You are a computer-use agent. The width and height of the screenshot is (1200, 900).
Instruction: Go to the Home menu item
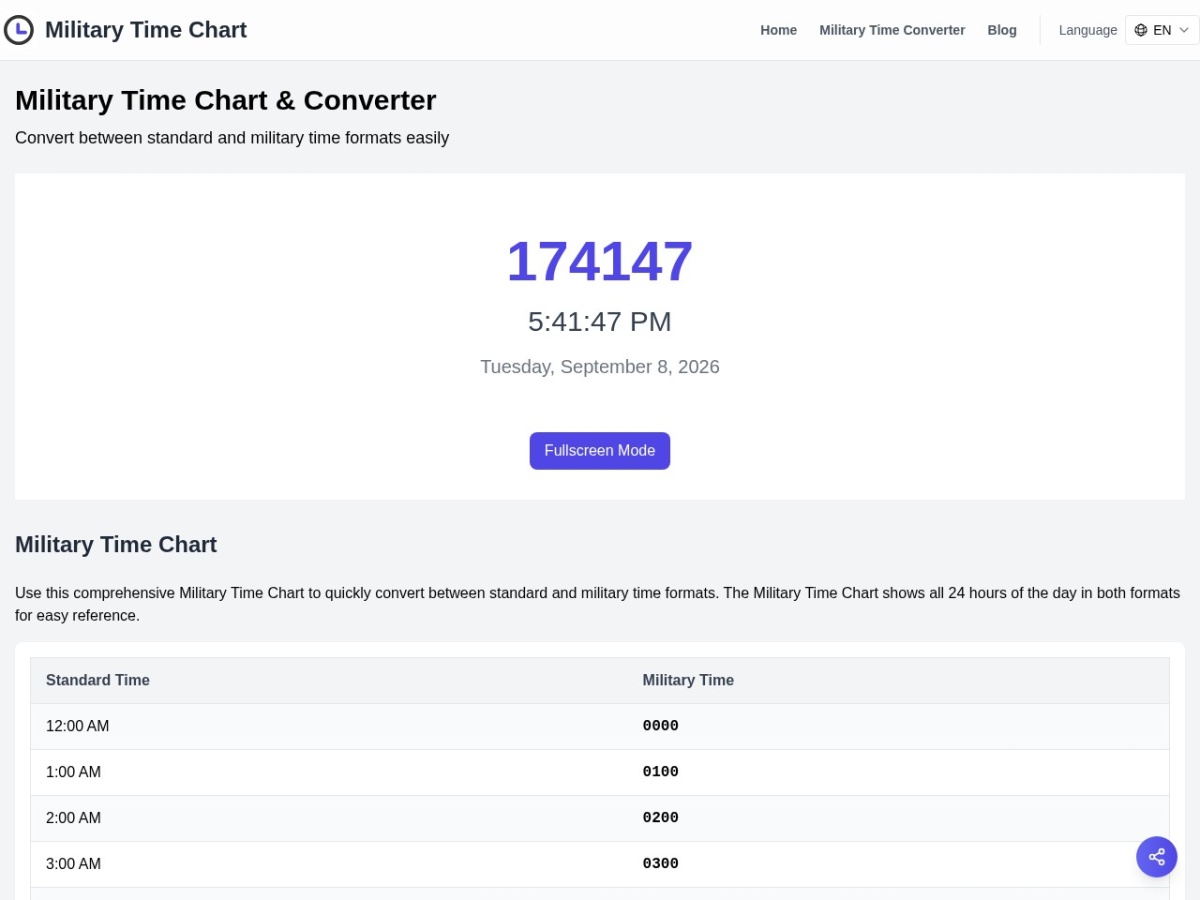(778, 30)
